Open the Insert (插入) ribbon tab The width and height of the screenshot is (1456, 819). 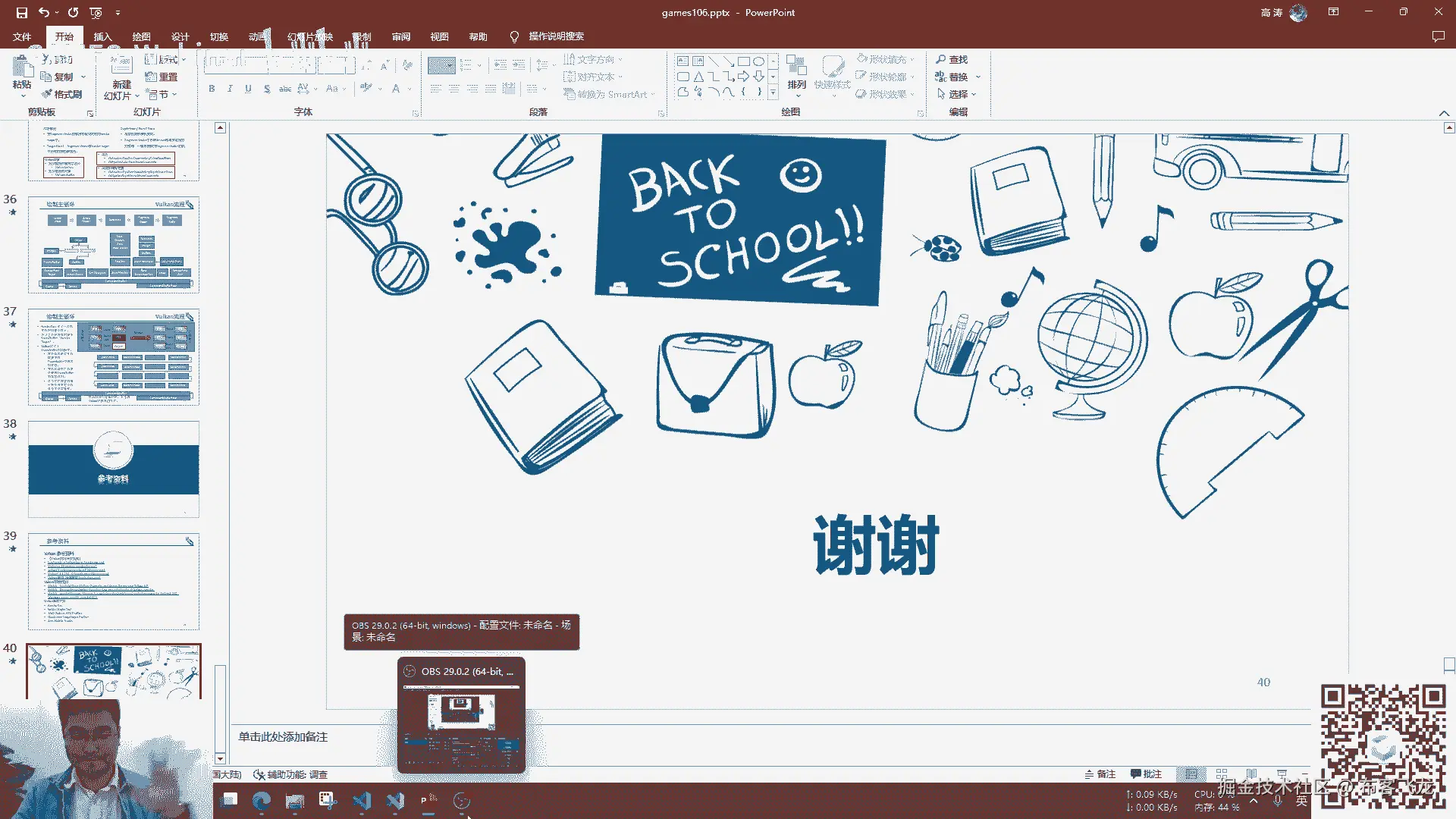click(x=102, y=36)
